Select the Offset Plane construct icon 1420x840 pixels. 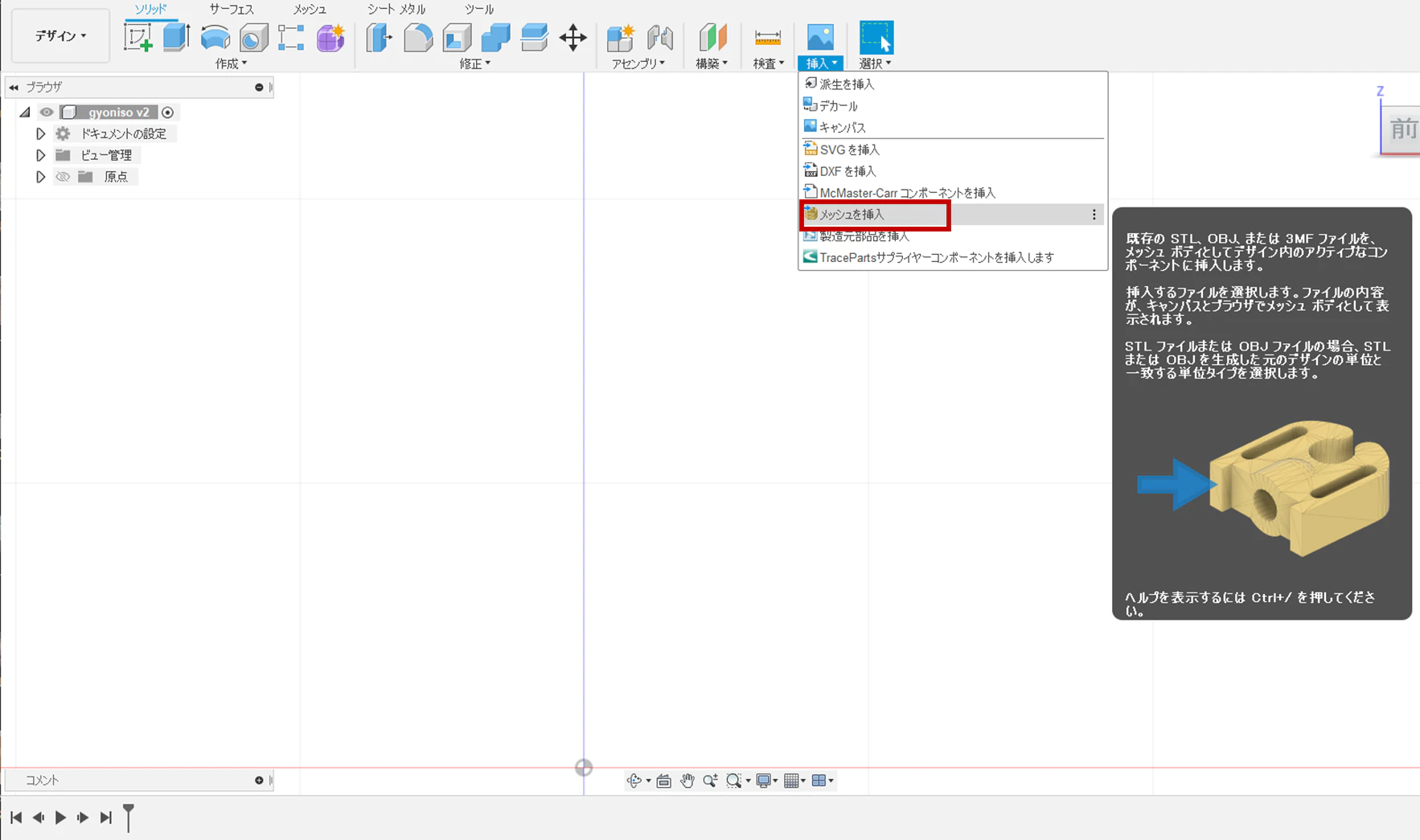pyautogui.click(x=712, y=38)
